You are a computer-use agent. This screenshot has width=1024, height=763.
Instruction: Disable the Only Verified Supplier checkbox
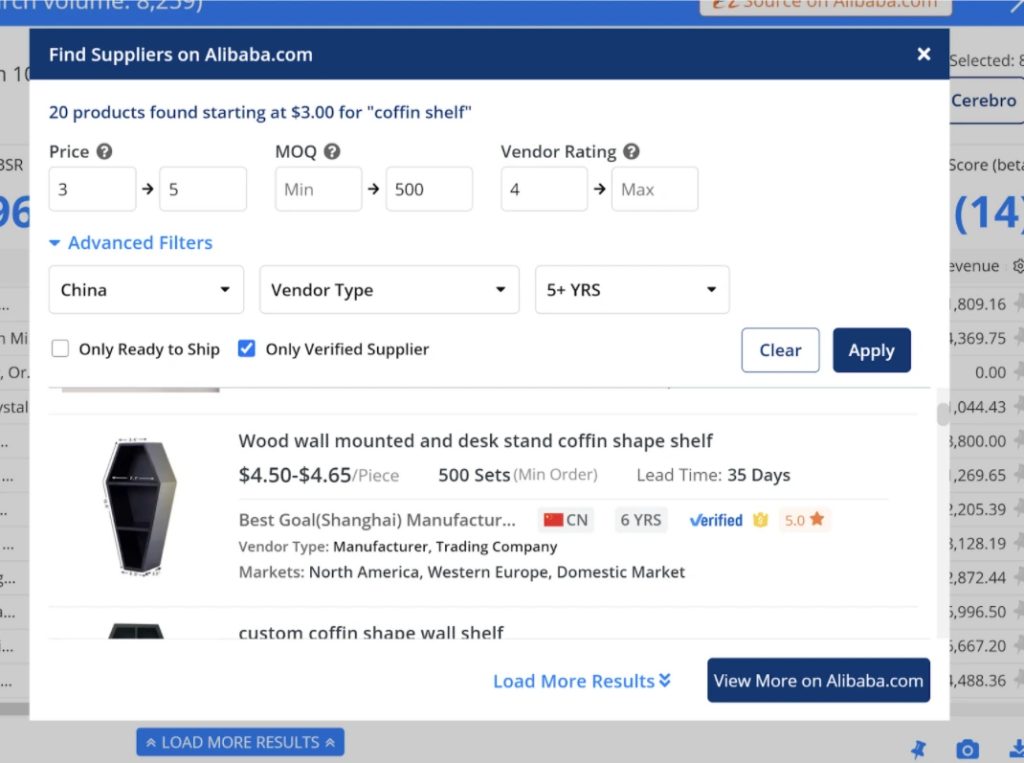click(x=247, y=349)
